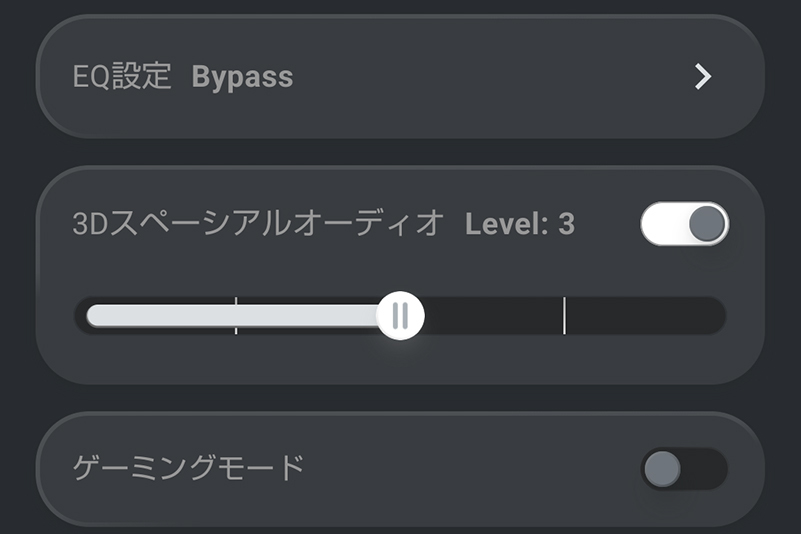Click the Level: 3 indicator text
This screenshot has height=534, width=801.
click(x=520, y=224)
